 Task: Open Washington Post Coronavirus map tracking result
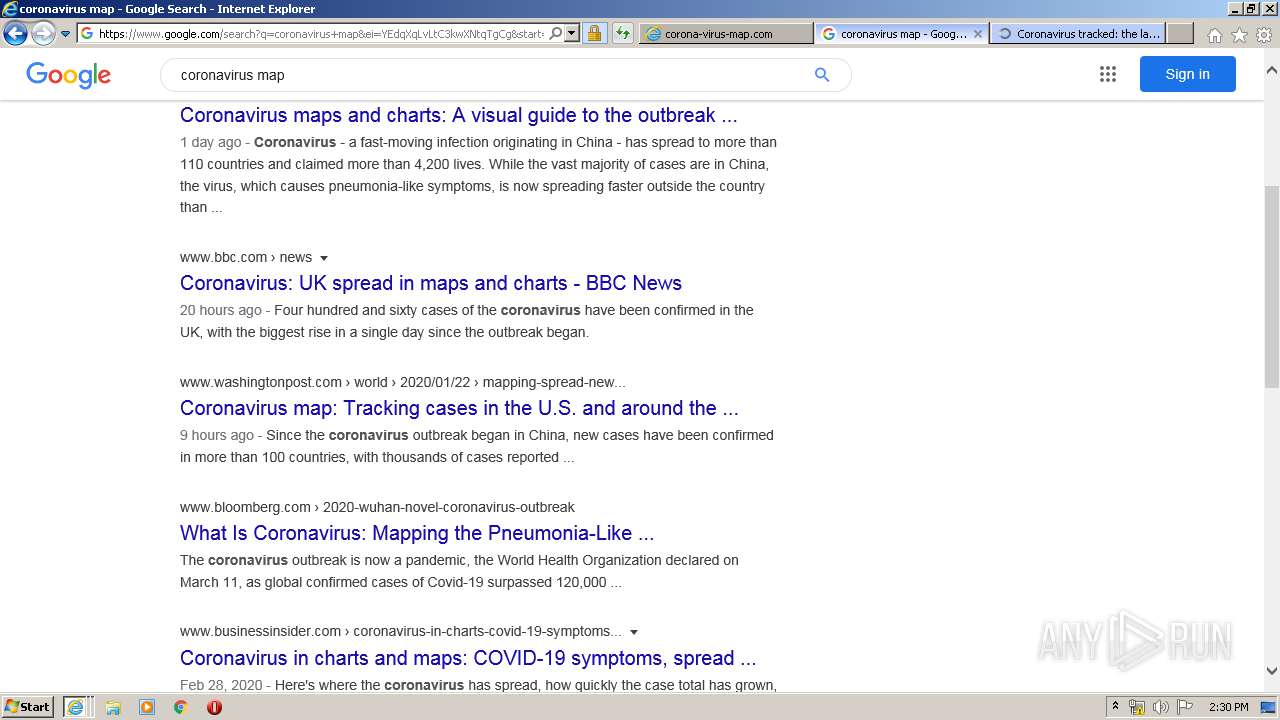[459, 408]
